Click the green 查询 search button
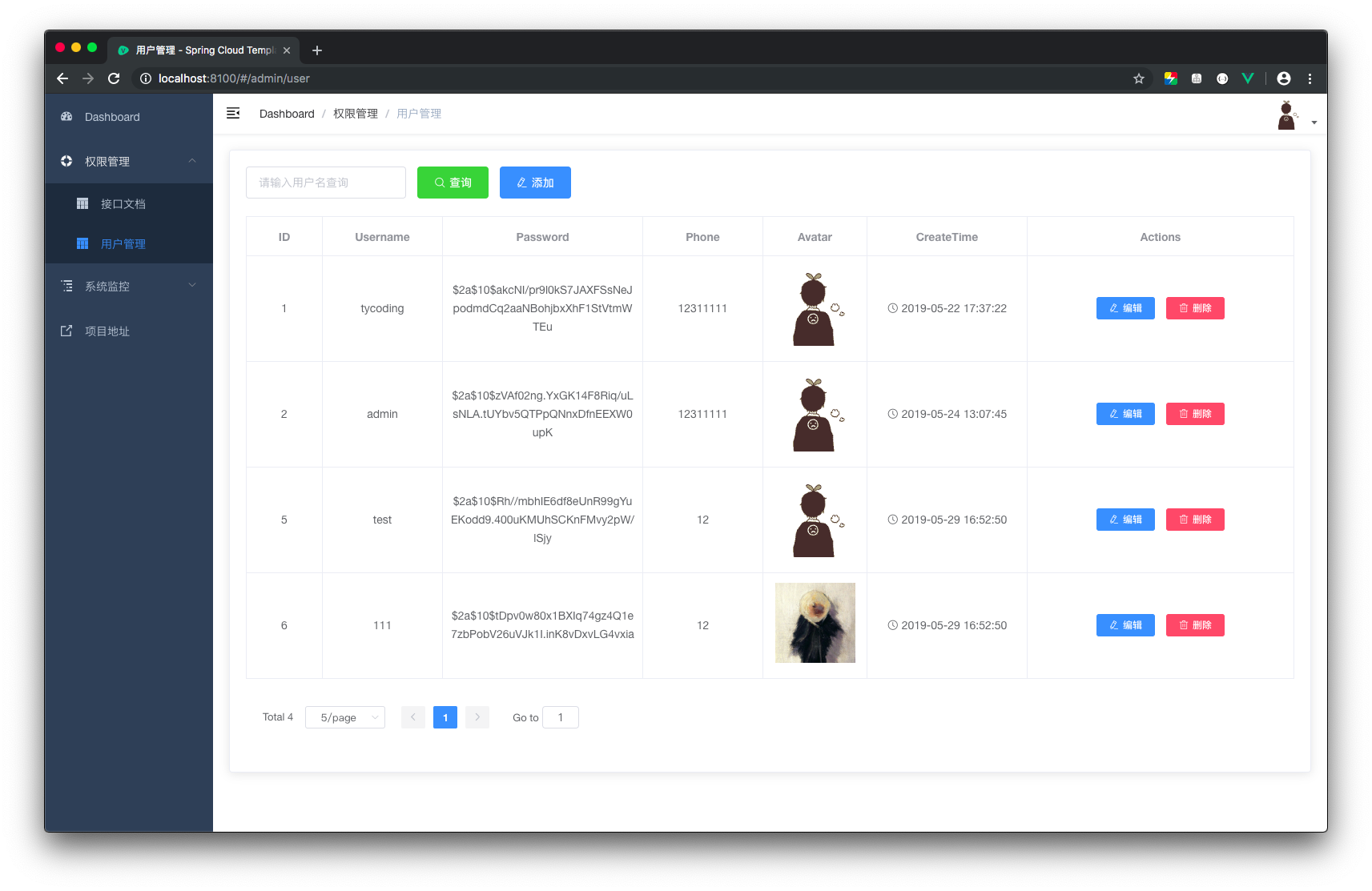The image size is (1372, 891). tap(453, 183)
